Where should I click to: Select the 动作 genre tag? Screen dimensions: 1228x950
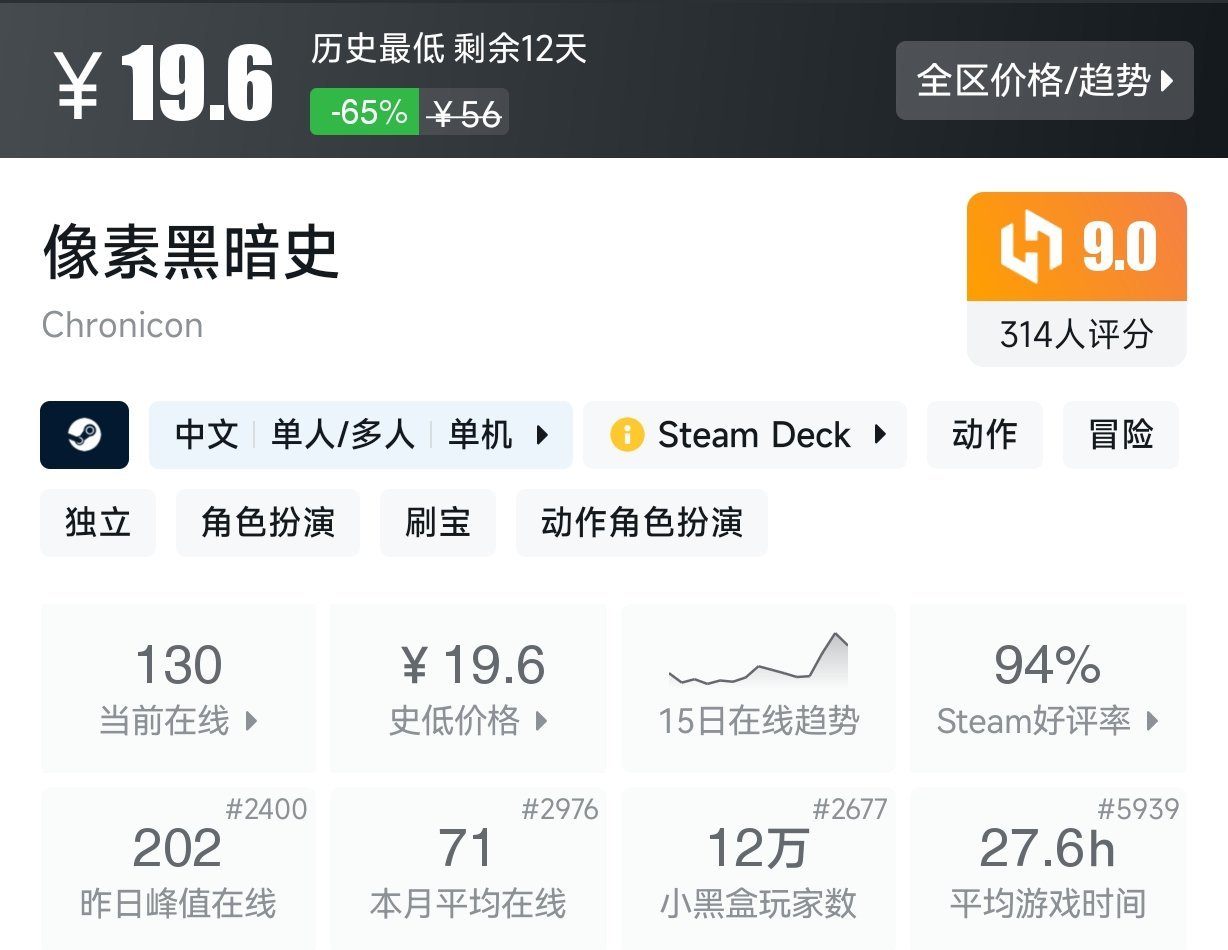click(x=984, y=435)
